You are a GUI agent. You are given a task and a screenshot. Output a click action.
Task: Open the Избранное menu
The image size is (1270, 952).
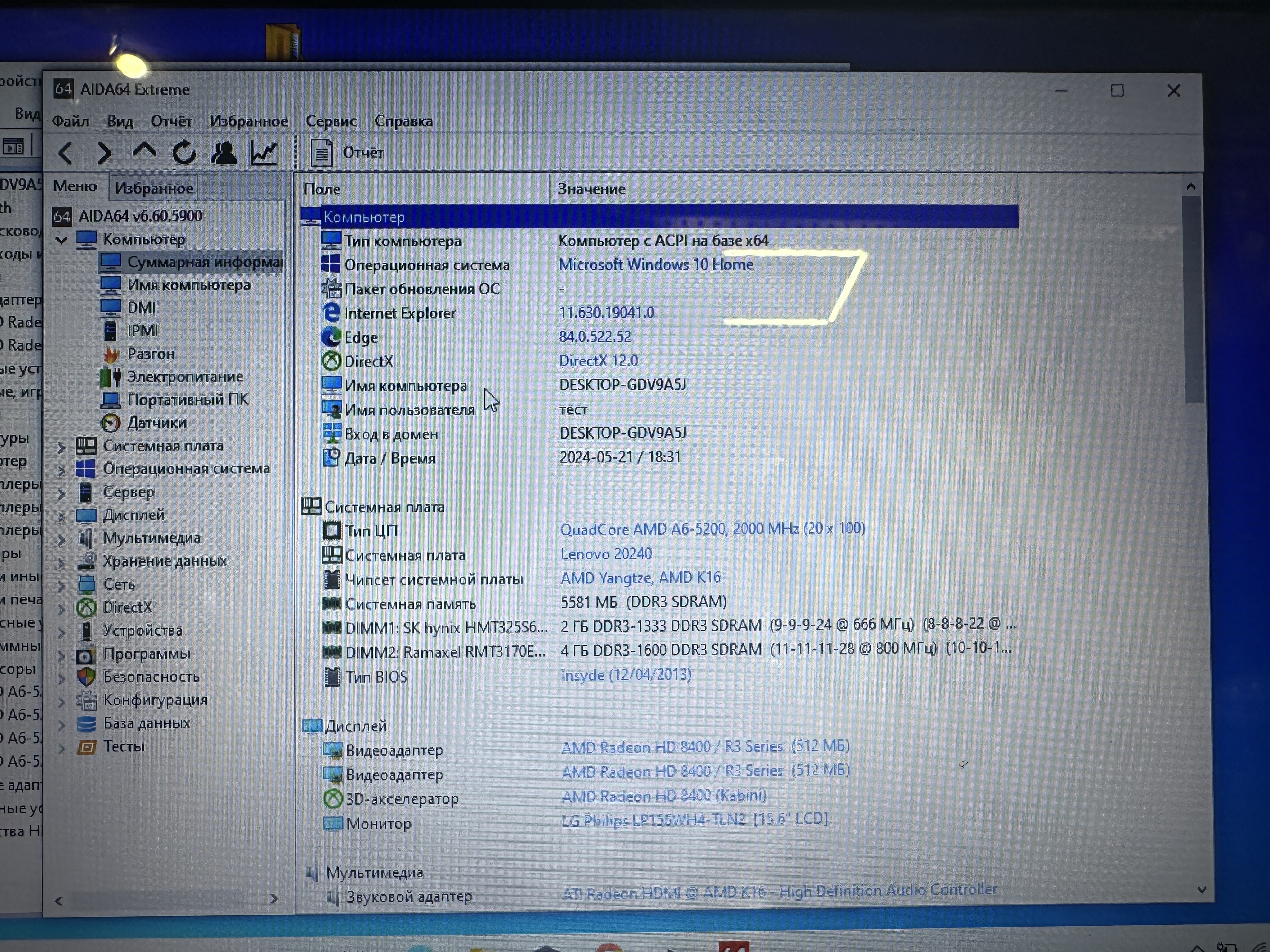[x=249, y=121]
